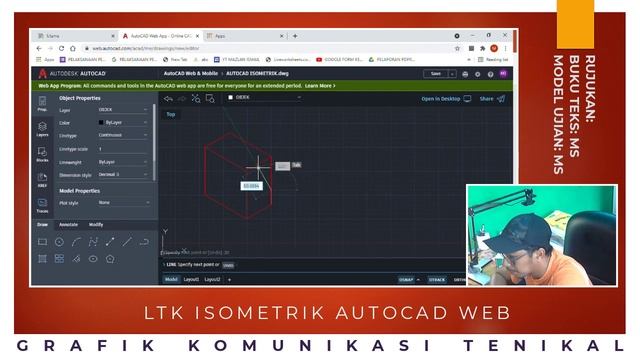640x360 pixels.
Task: Select the Layout1 tab
Action: pyautogui.click(x=191, y=280)
